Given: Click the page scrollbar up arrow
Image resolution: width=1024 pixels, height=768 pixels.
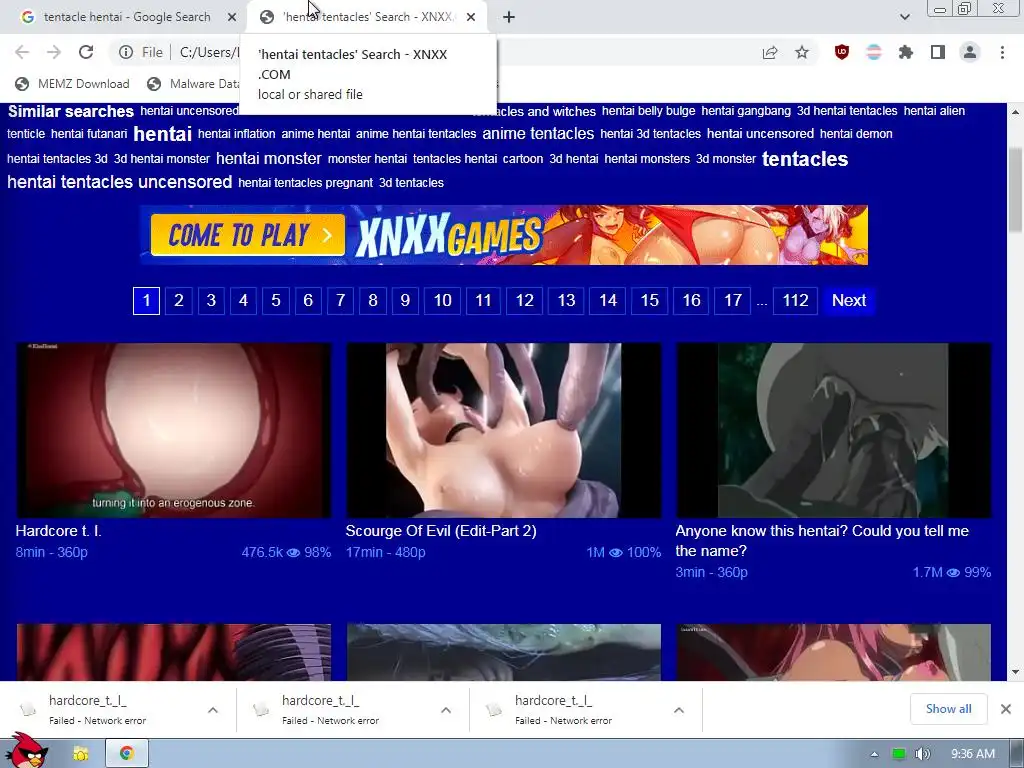Looking at the screenshot, I should [1015, 112].
